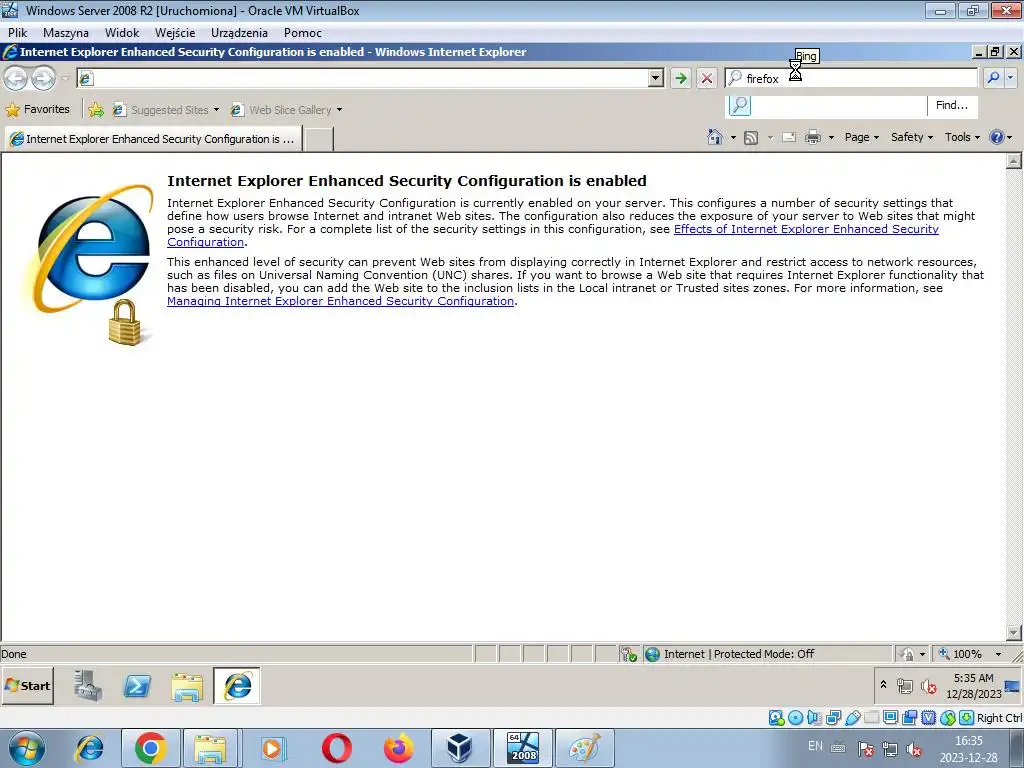Viewport: 1024px width, 768px height.
Task: Click the VirtualBox hard disk activity indicator
Action: coord(776,718)
